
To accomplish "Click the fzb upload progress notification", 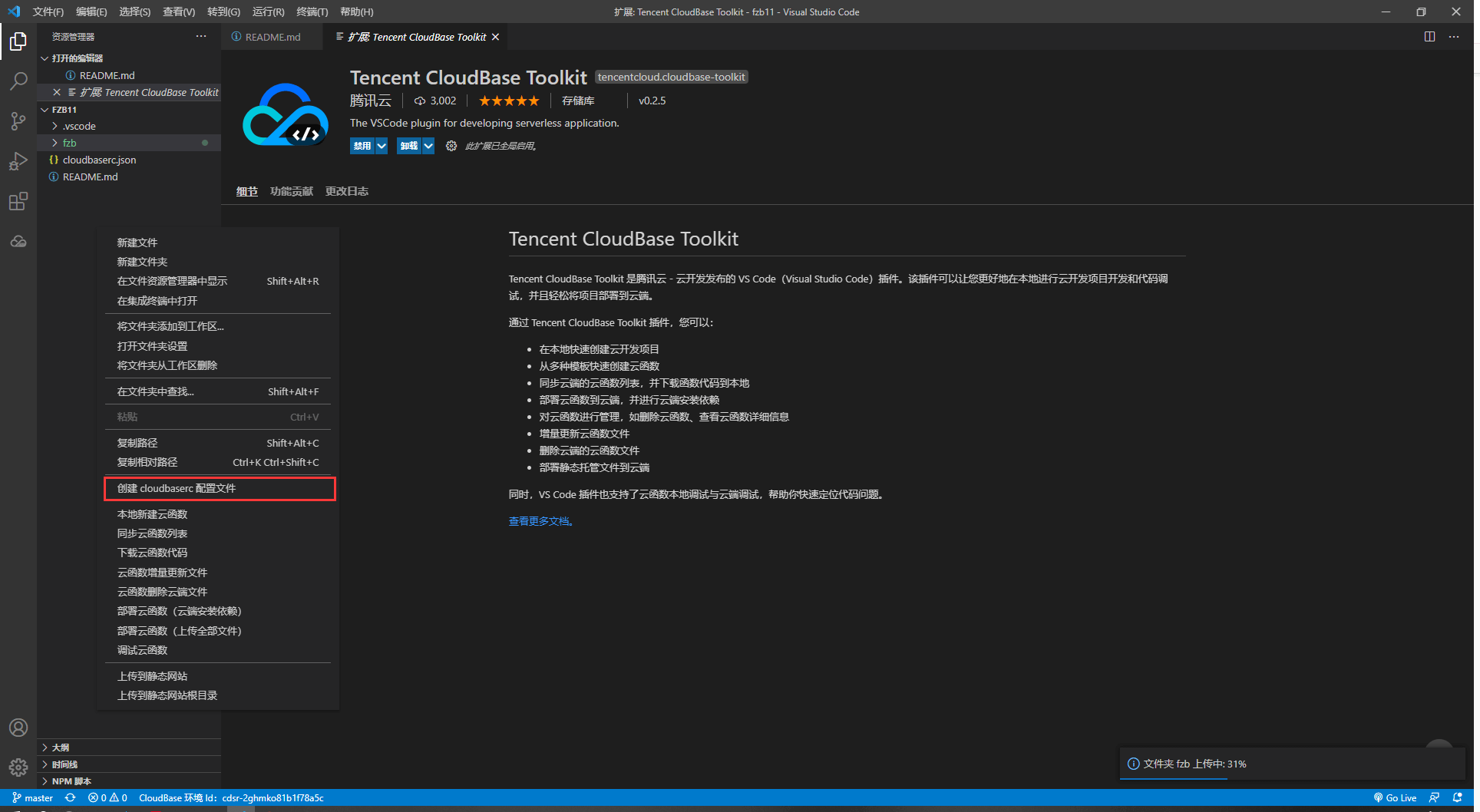I will [1293, 764].
